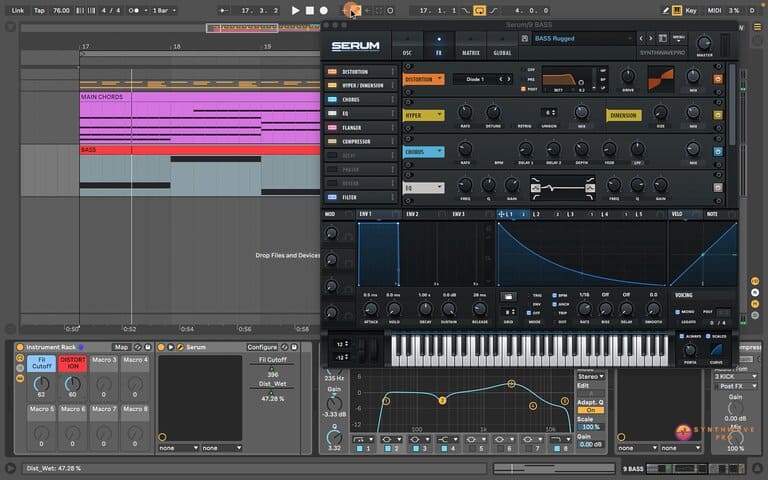Stop playback with the Stop button

coord(310,10)
